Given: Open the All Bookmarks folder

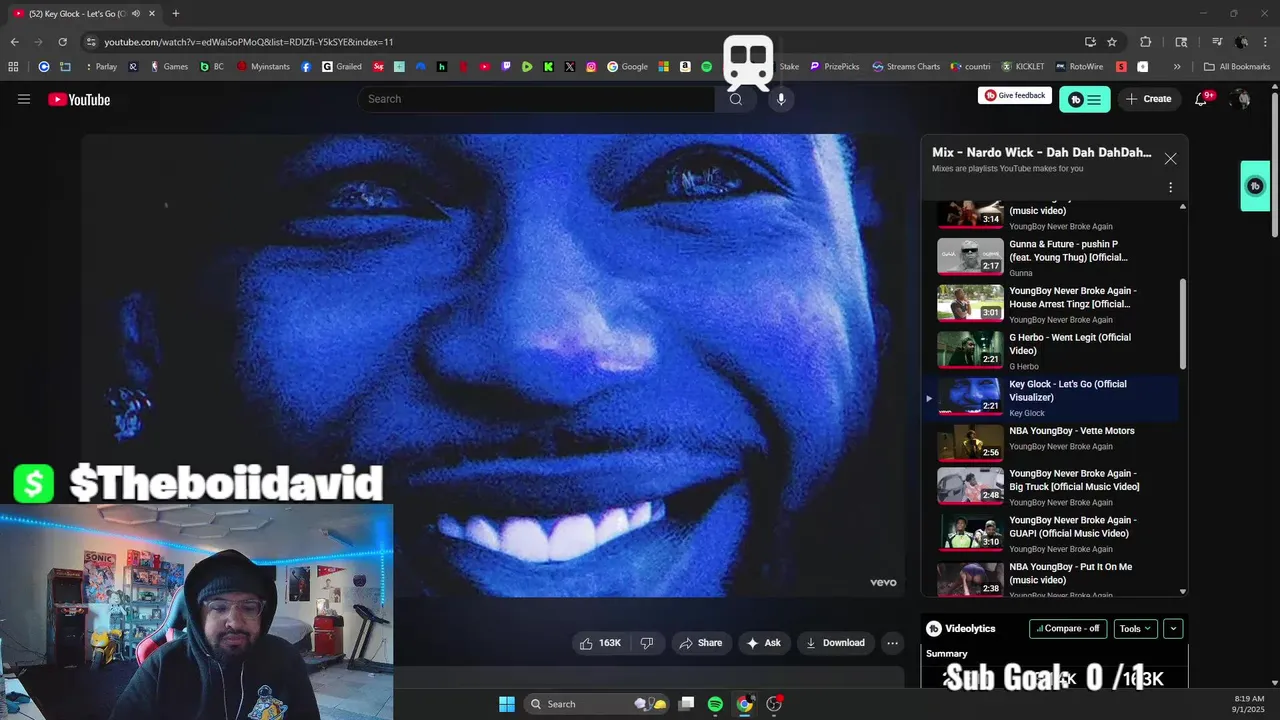Looking at the screenshot, I should (x=1237, y=67).
